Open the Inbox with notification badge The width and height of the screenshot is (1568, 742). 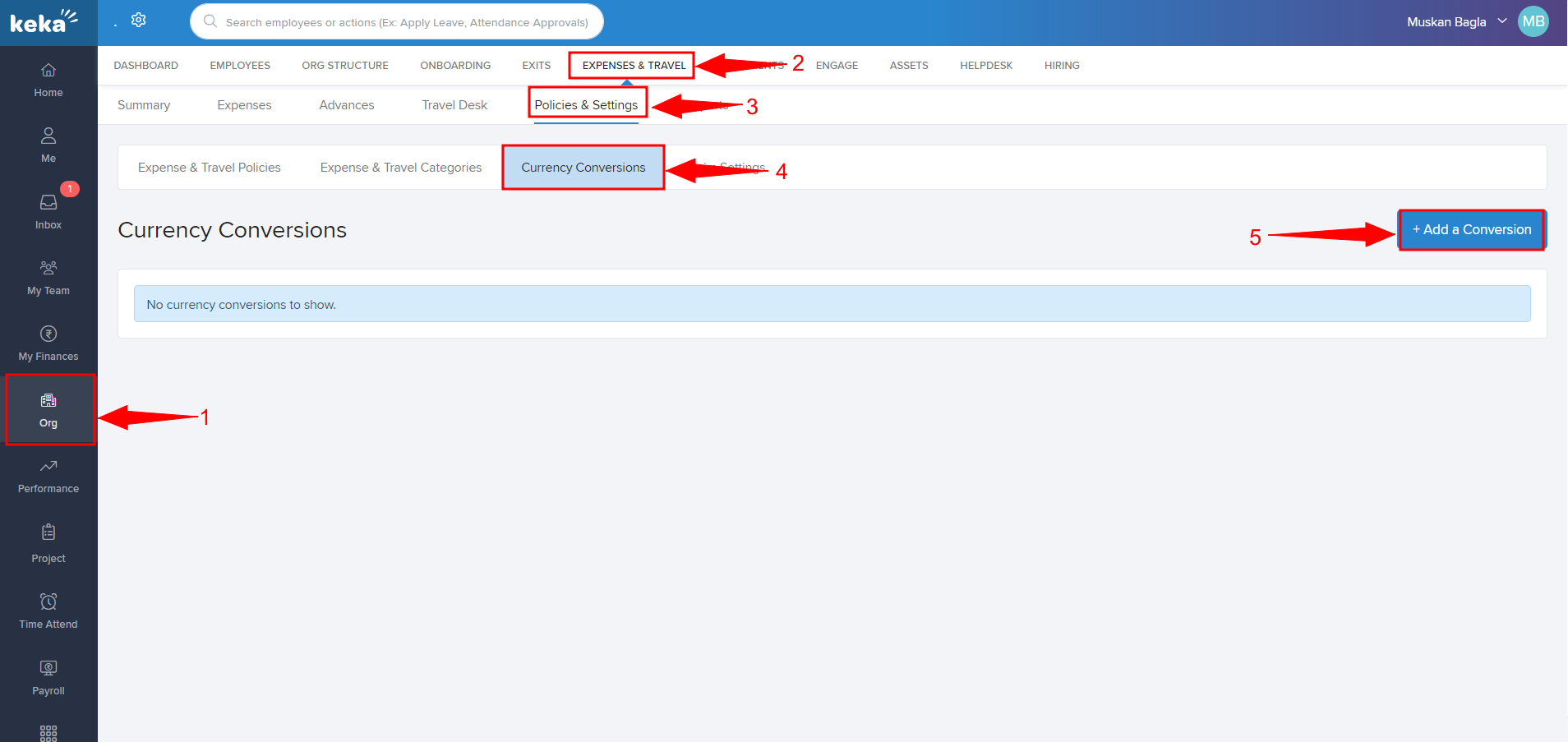point(48,203)
